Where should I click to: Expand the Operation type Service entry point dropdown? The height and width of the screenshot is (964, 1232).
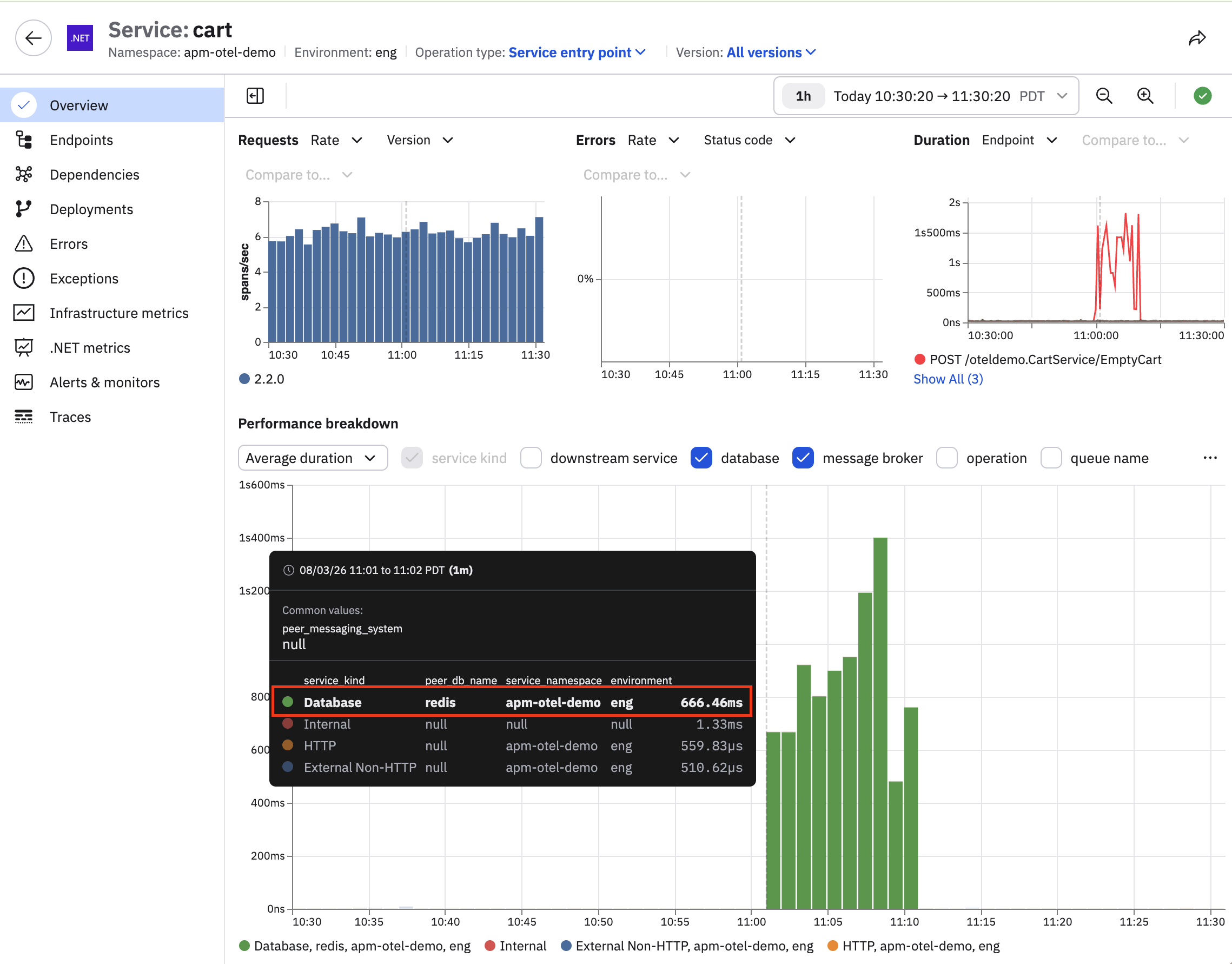click(x=577, y=52)
